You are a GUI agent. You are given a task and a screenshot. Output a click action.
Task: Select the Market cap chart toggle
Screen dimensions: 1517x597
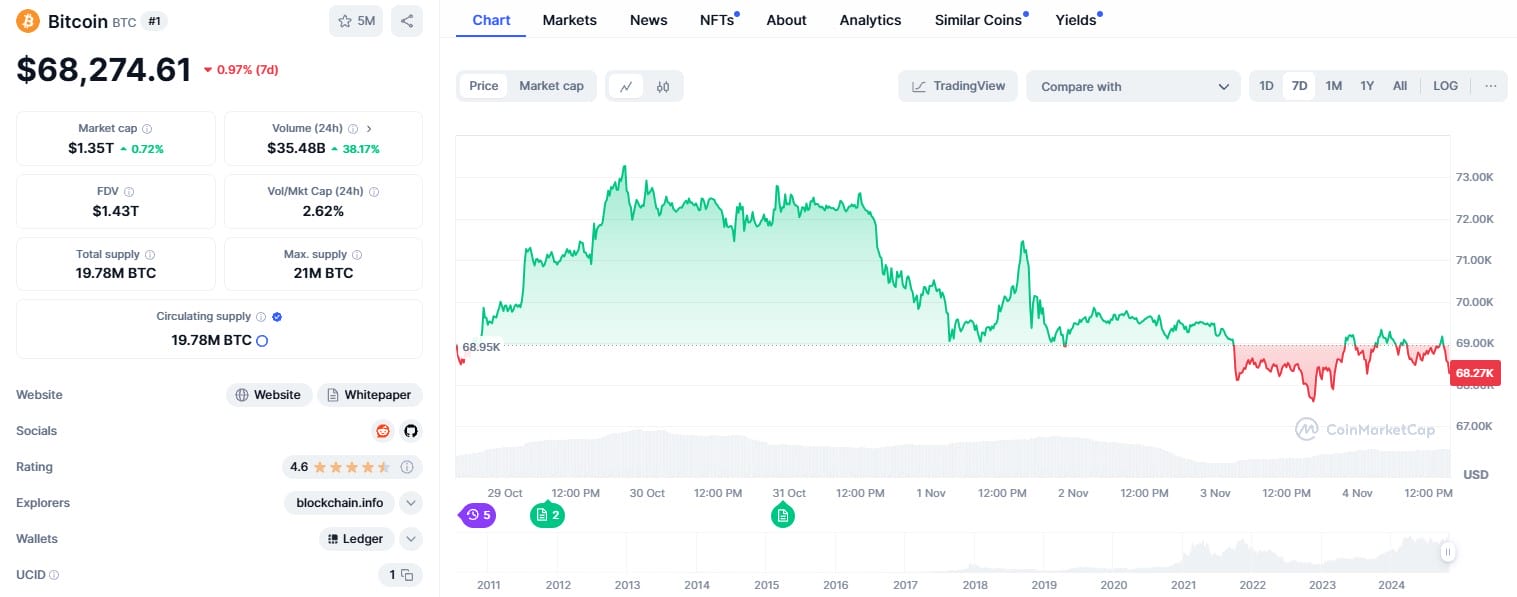point(551,86)
